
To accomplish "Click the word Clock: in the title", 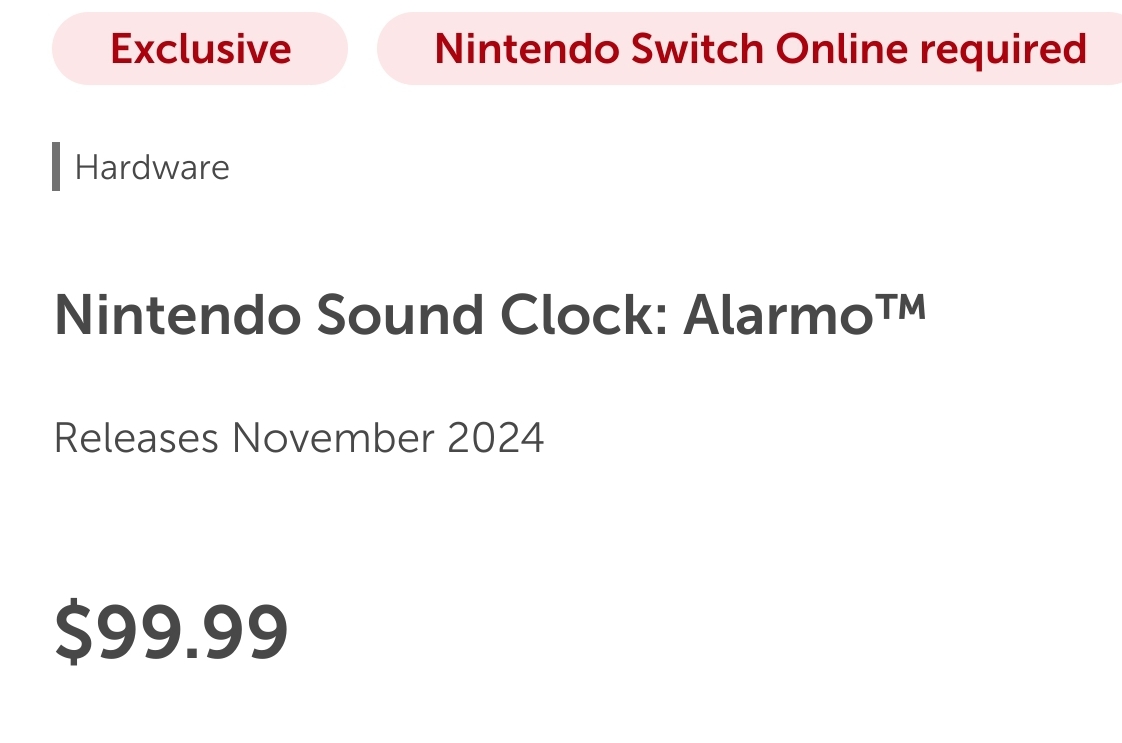I will pyautogui.click(x=584, y=315).
